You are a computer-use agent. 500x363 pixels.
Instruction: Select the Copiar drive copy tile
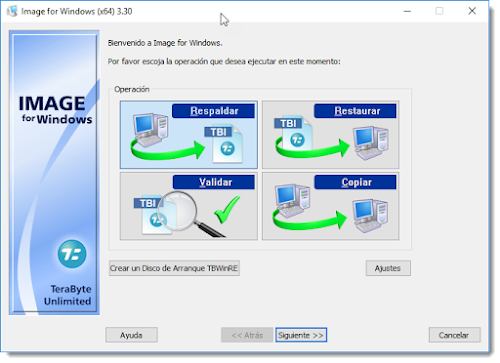tap(330, 206)
